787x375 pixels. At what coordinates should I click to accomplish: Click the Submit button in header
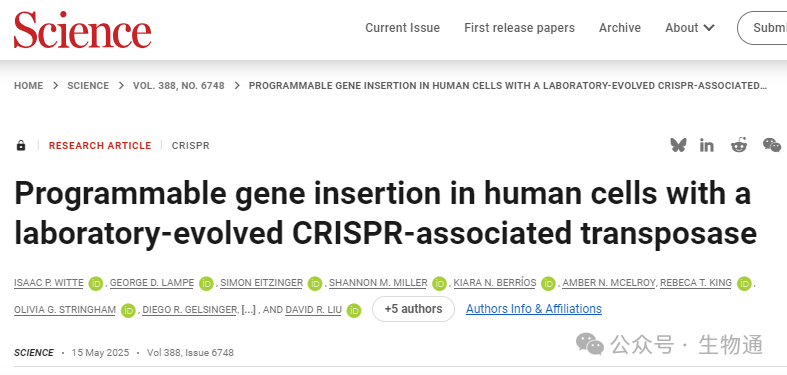(763, 28)
